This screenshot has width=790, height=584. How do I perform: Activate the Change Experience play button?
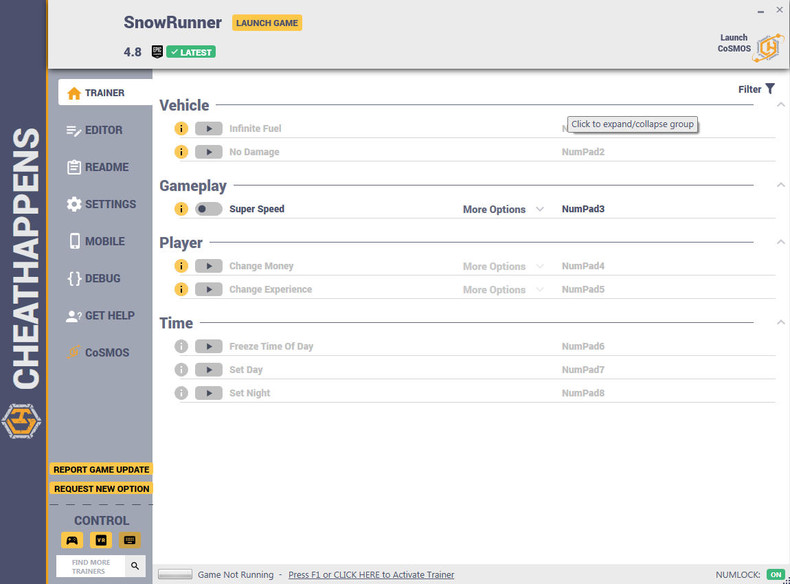(x=209, y=289)
